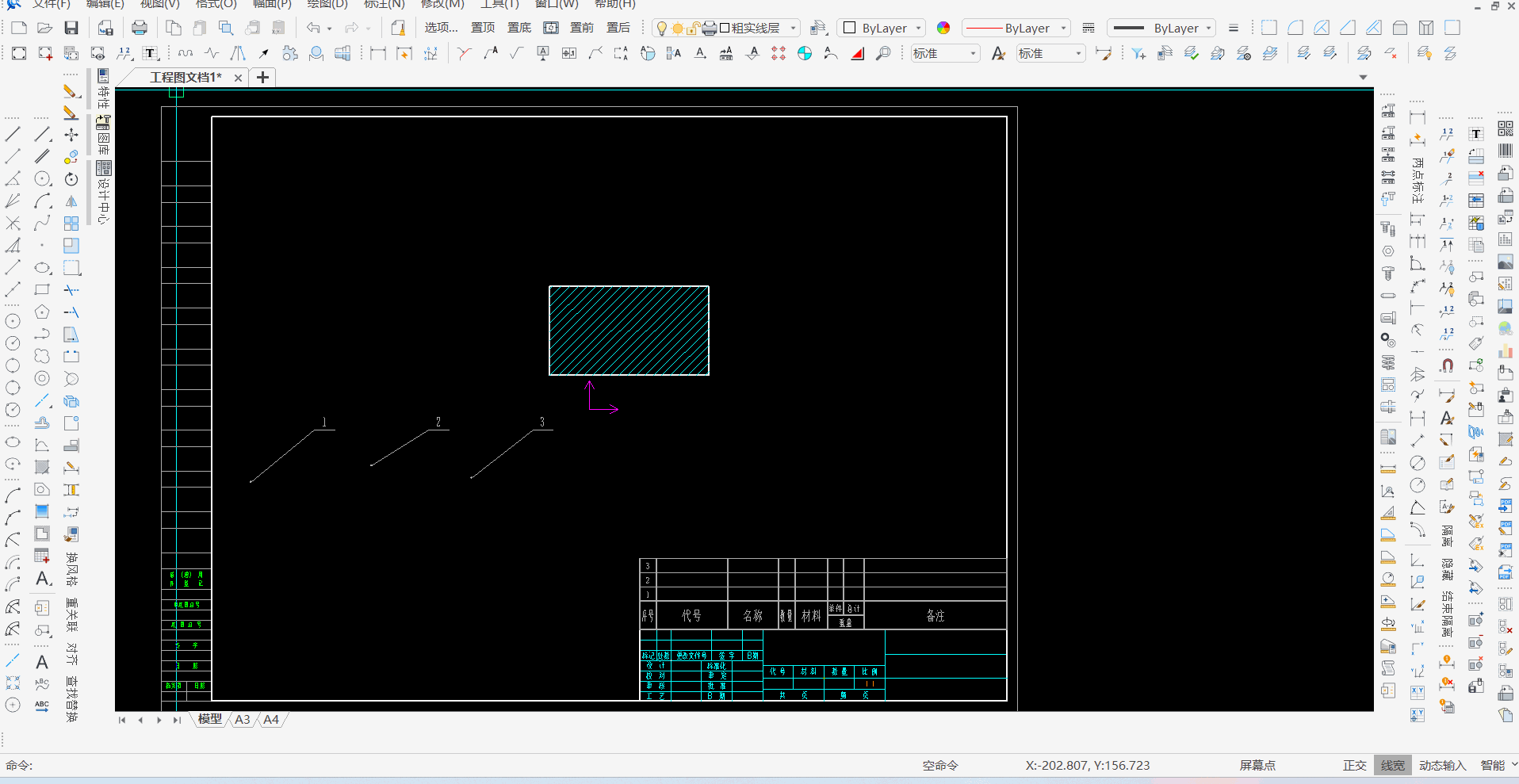Screen dimensions: 1519x784
Task: Open the color ByLayer dropdown
Action: point(881,29)
